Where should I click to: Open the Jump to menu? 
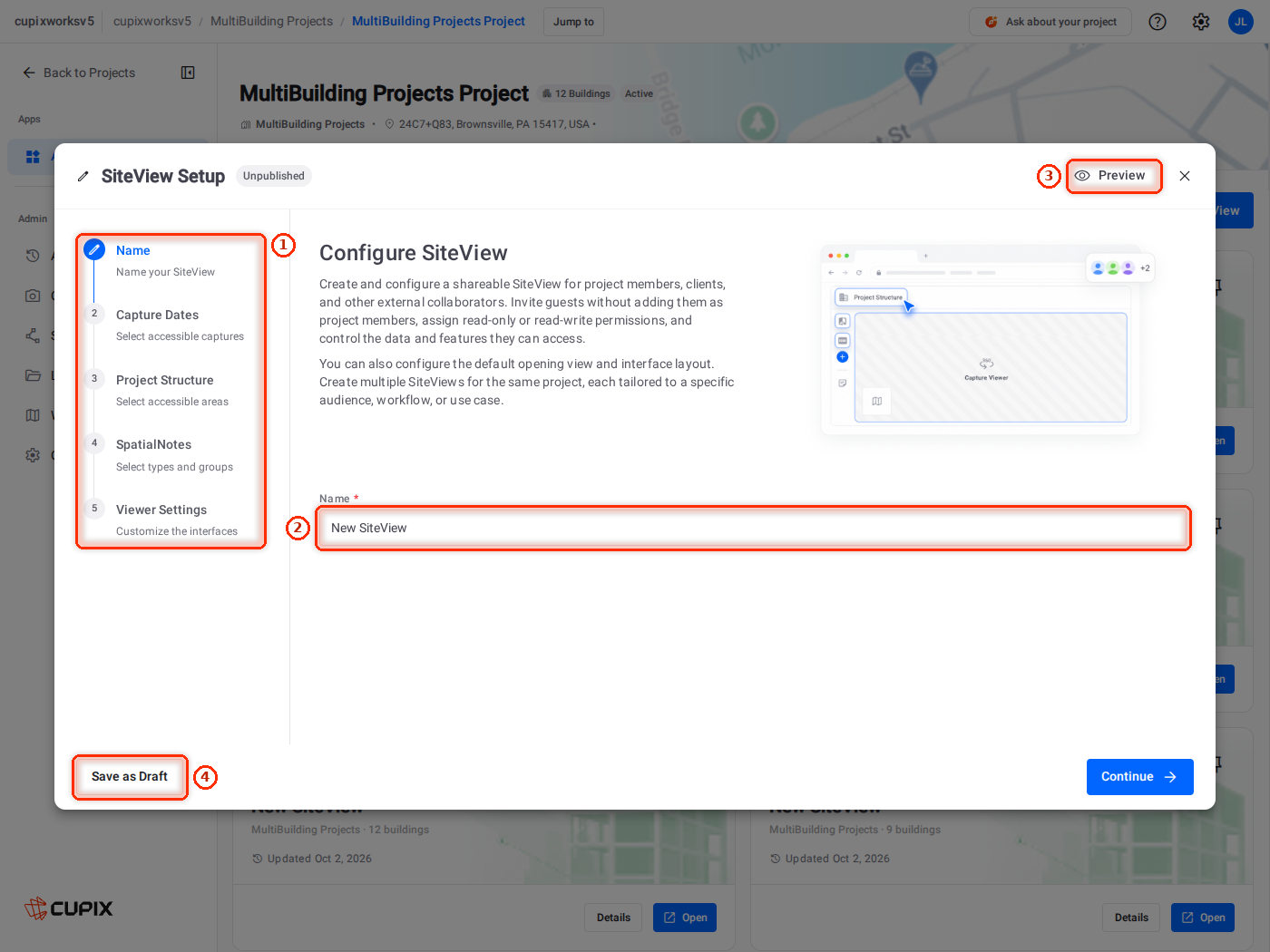[x=573, y=22]
